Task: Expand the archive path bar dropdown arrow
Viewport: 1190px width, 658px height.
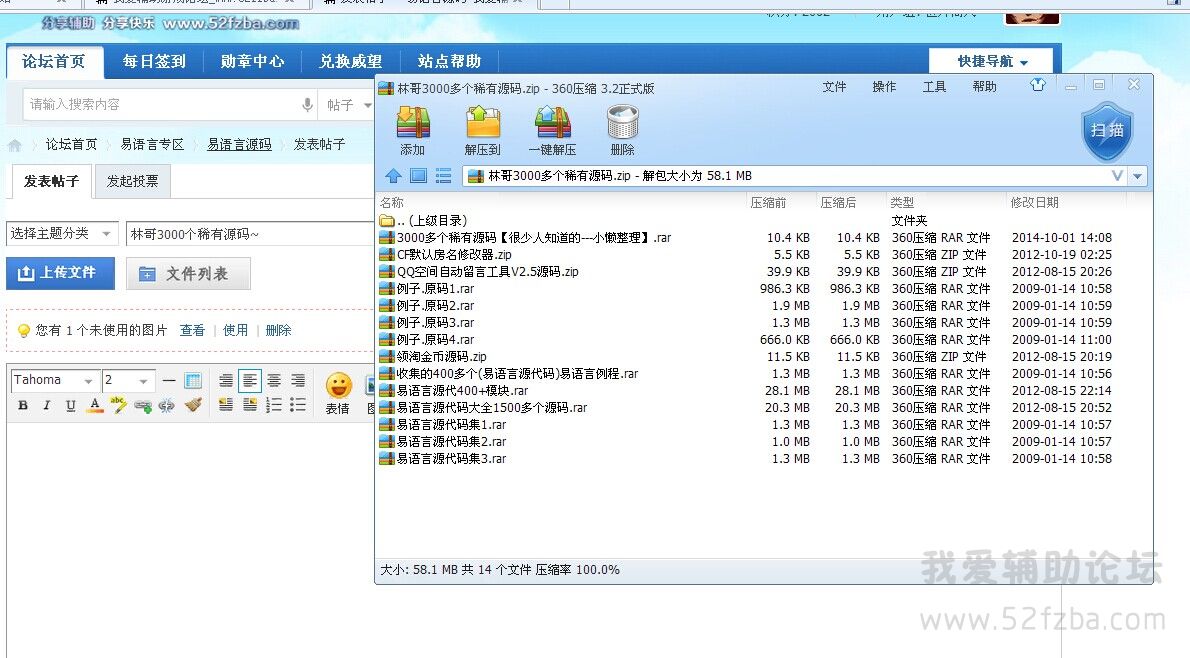Action: [x=1138, y=176]
